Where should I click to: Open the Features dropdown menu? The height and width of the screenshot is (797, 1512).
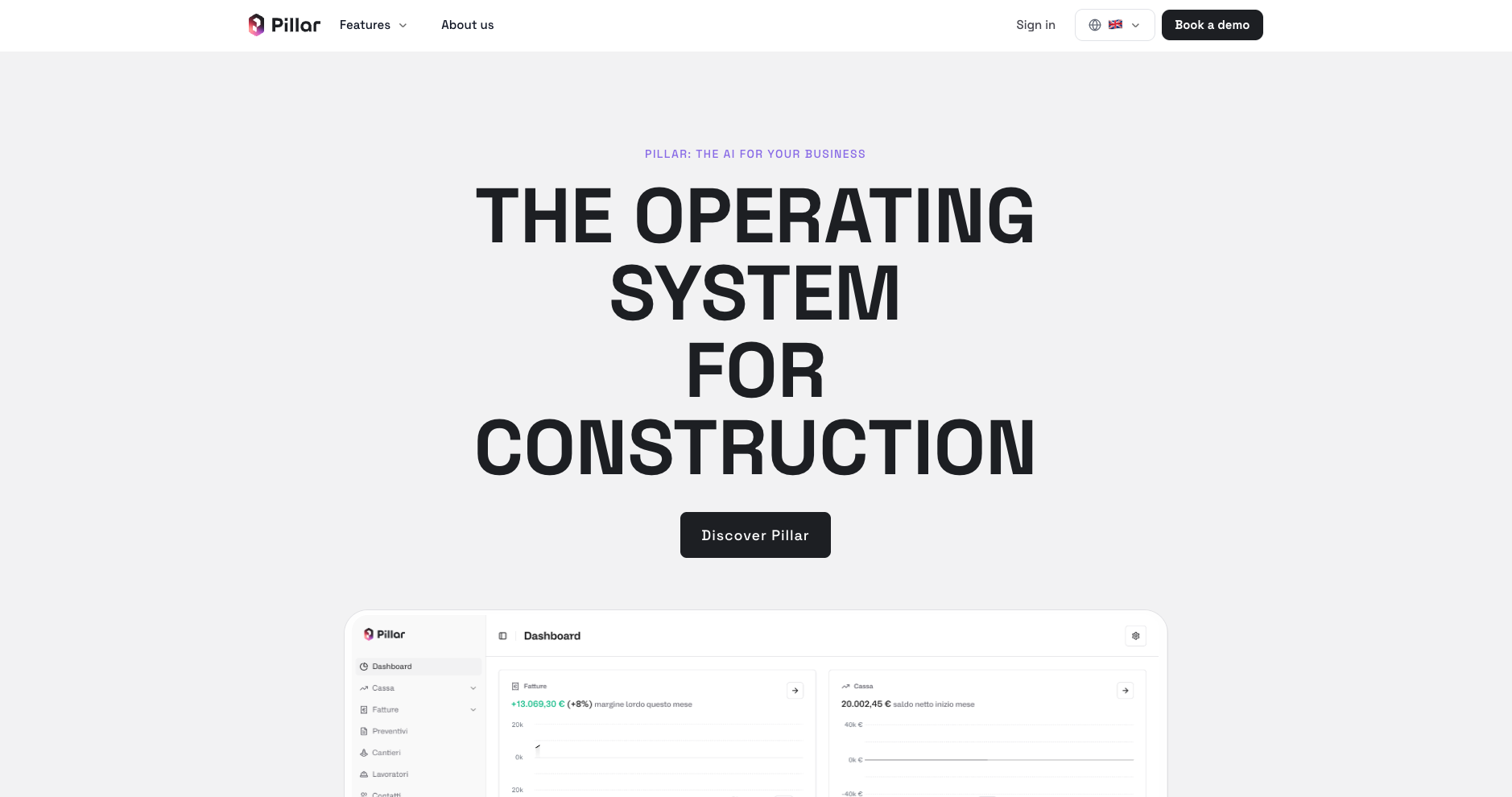(373, 25)
